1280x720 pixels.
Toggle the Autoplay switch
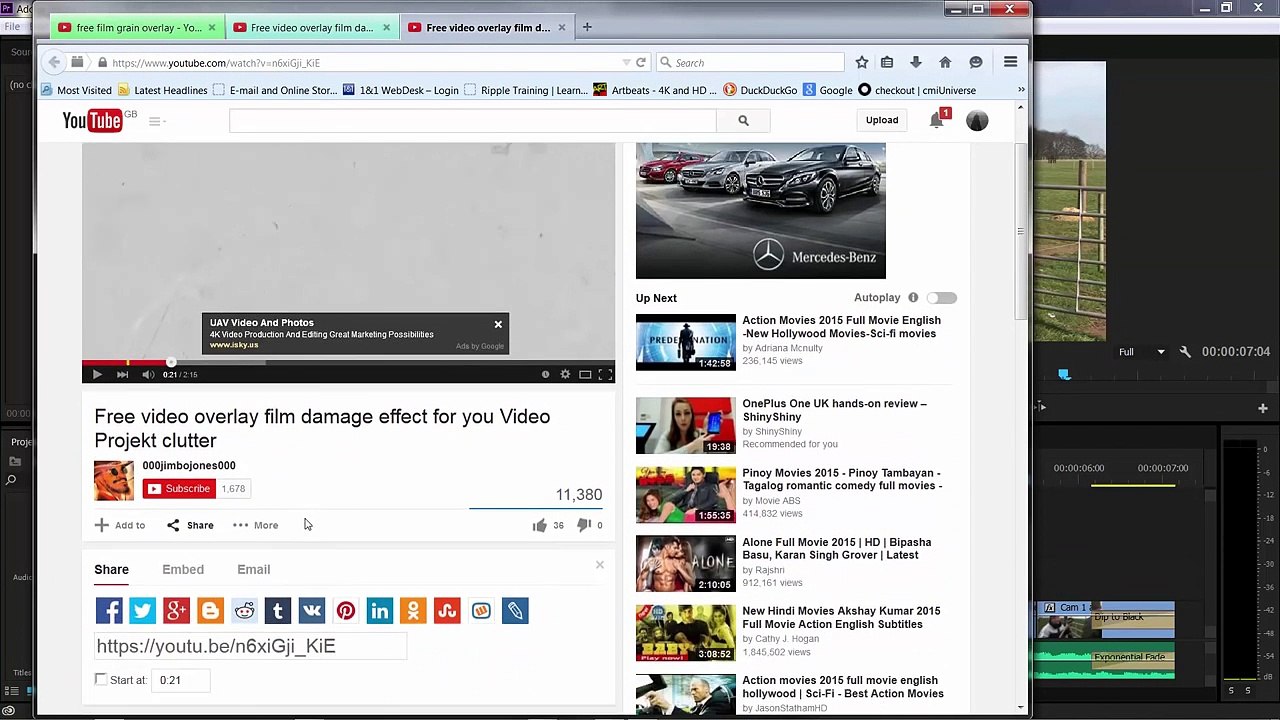[x=941, y=298]
